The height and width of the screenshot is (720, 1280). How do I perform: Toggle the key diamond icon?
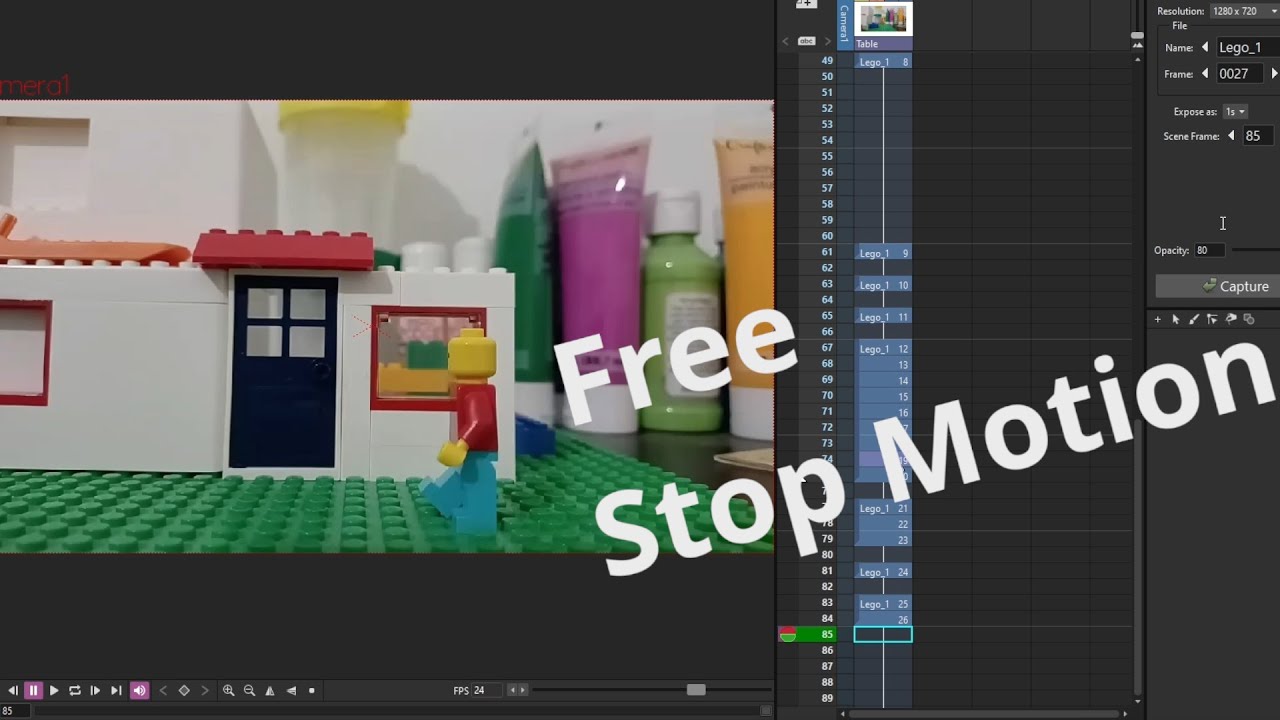[x=184, y=690]
